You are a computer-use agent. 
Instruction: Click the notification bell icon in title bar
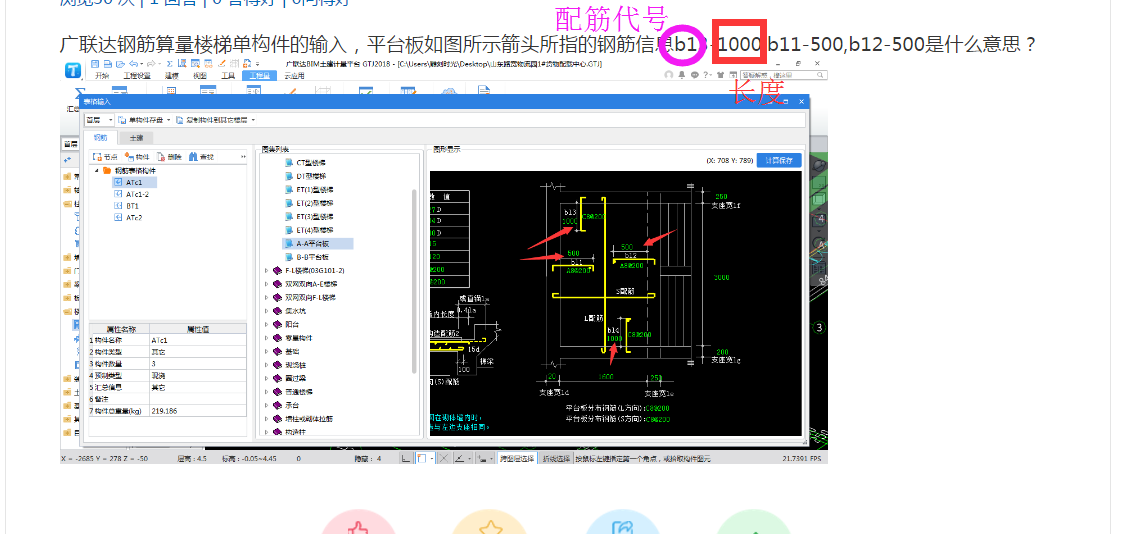[x=682, y=75]
